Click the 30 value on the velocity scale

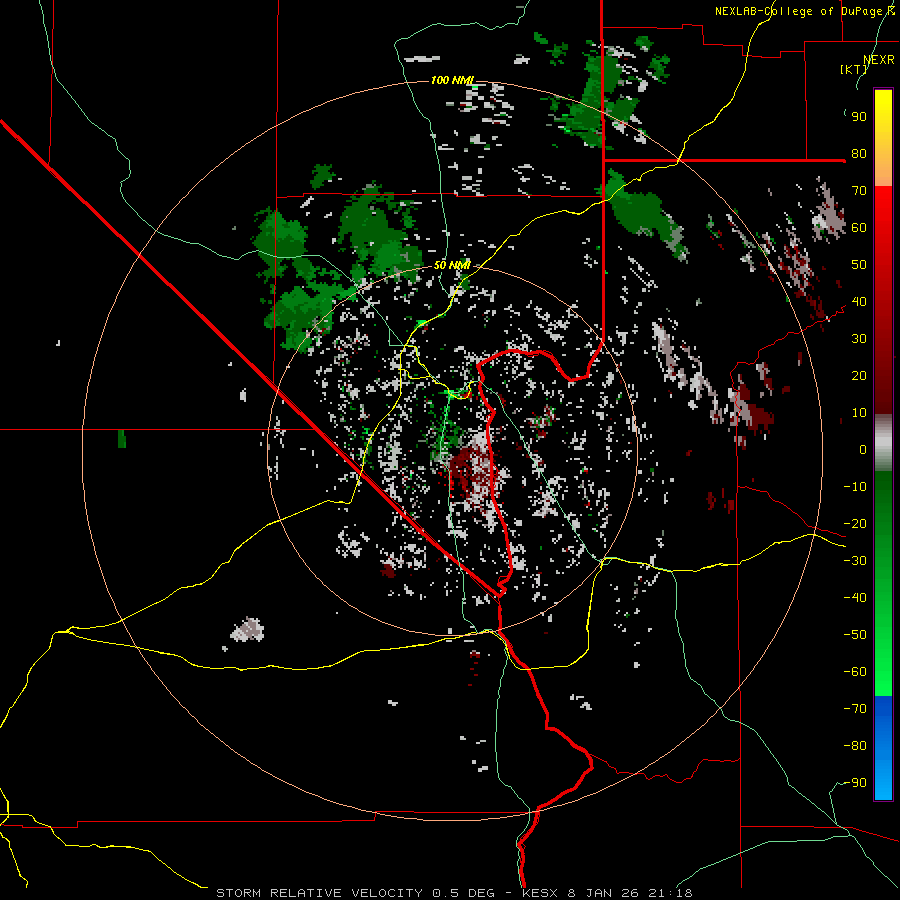click(x=859, y=339)
